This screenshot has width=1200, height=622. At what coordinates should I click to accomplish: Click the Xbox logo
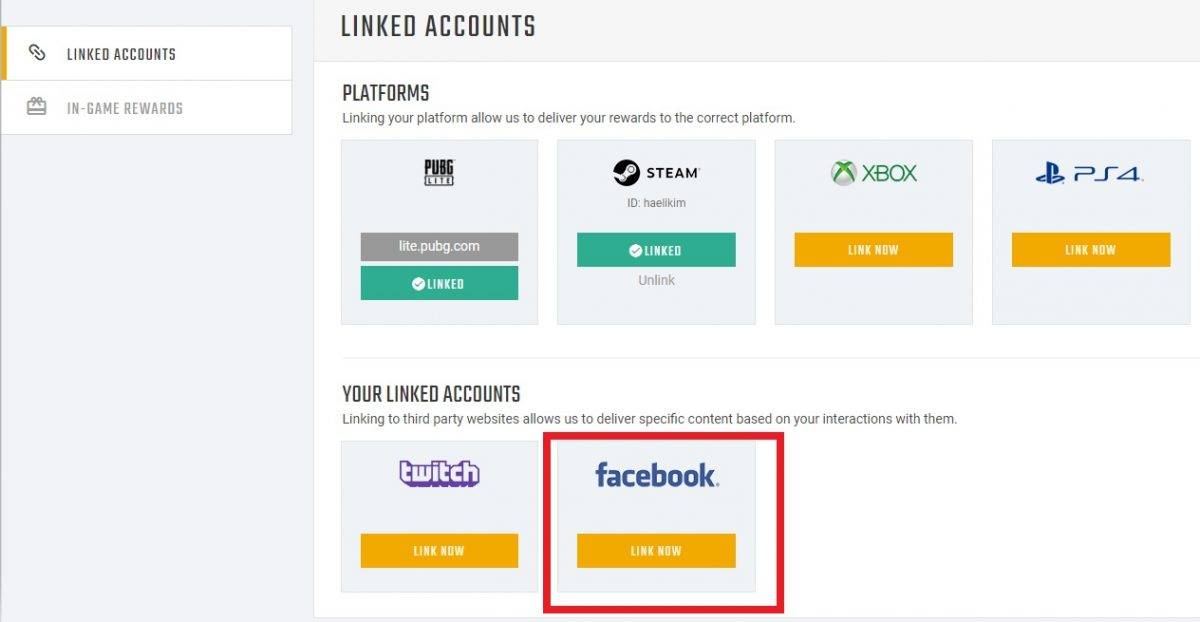873,173
